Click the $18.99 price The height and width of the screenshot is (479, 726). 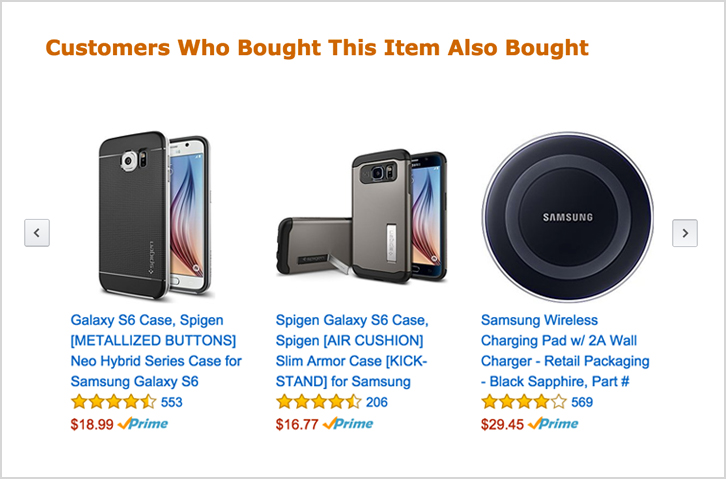coord(92,424)
